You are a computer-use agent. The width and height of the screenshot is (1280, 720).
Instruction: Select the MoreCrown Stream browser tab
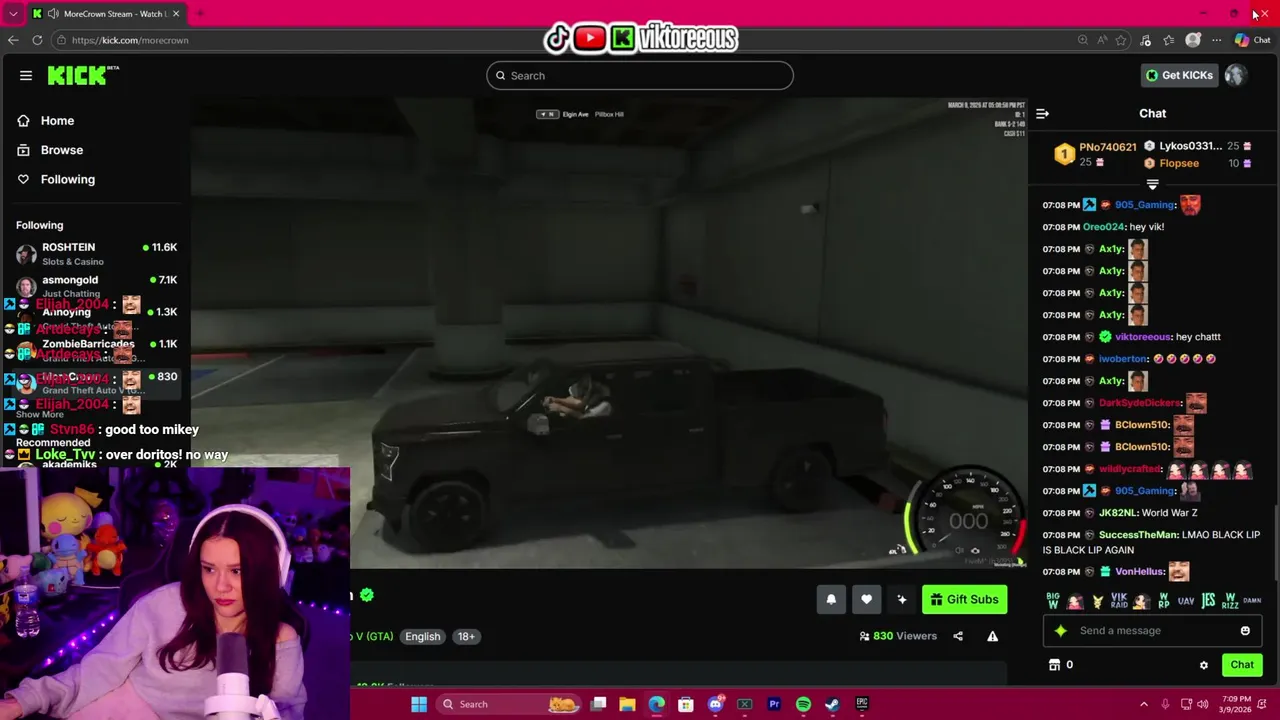pyautogui.click(x=105, y=14)
